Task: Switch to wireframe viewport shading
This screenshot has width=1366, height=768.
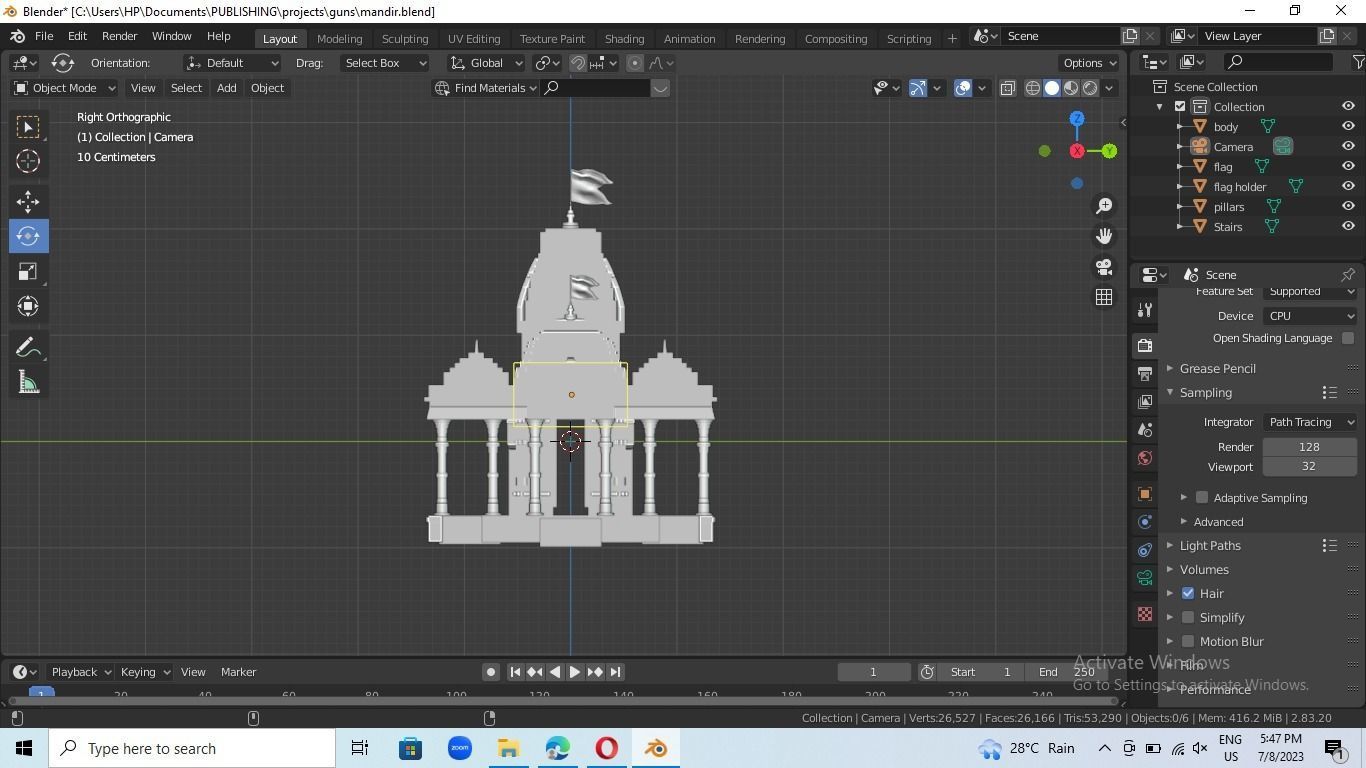Action: pos(1033,88)
